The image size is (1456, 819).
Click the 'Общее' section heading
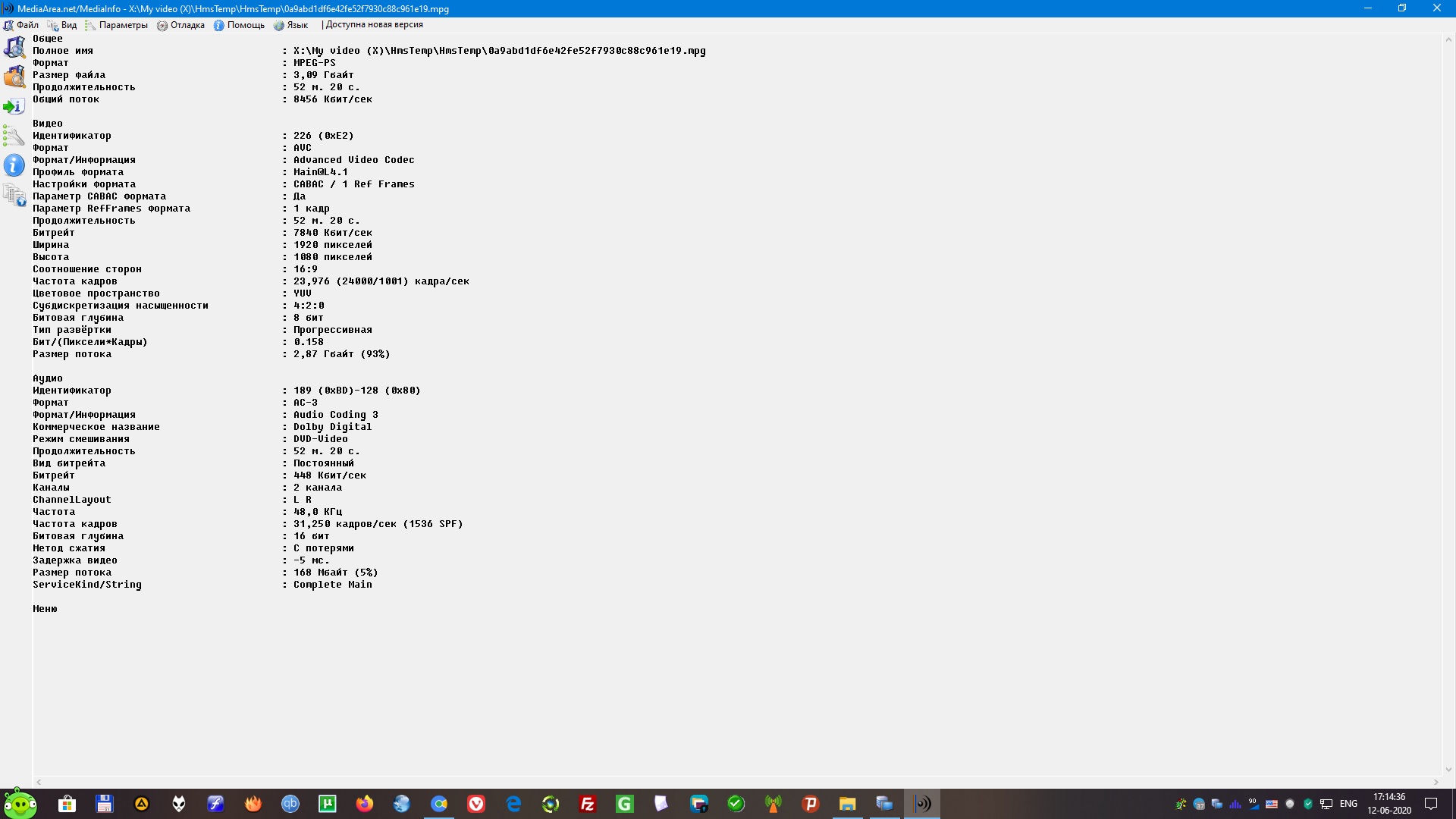[x=48, y=39]
